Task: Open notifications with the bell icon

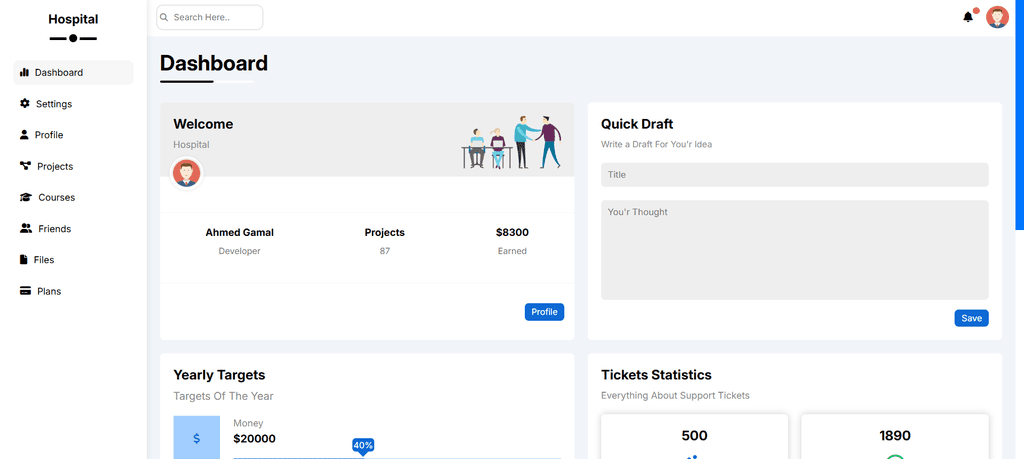Action: tap(968, 17)
